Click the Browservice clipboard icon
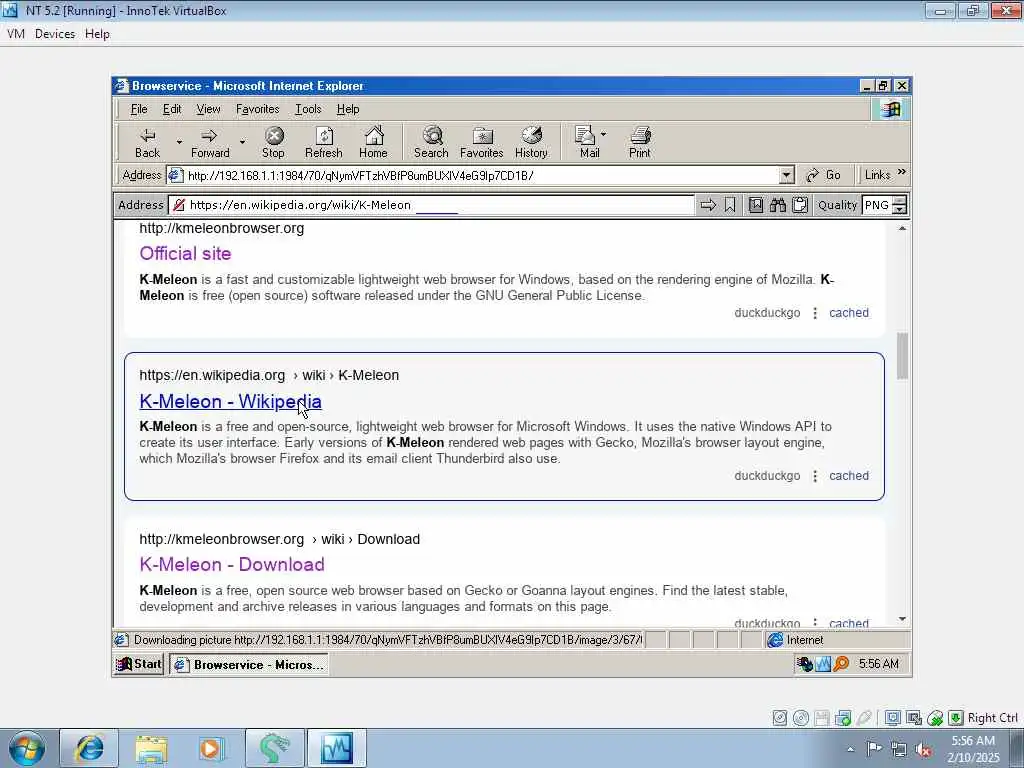The image size is (1024, 768). click(x=800, y=205)
